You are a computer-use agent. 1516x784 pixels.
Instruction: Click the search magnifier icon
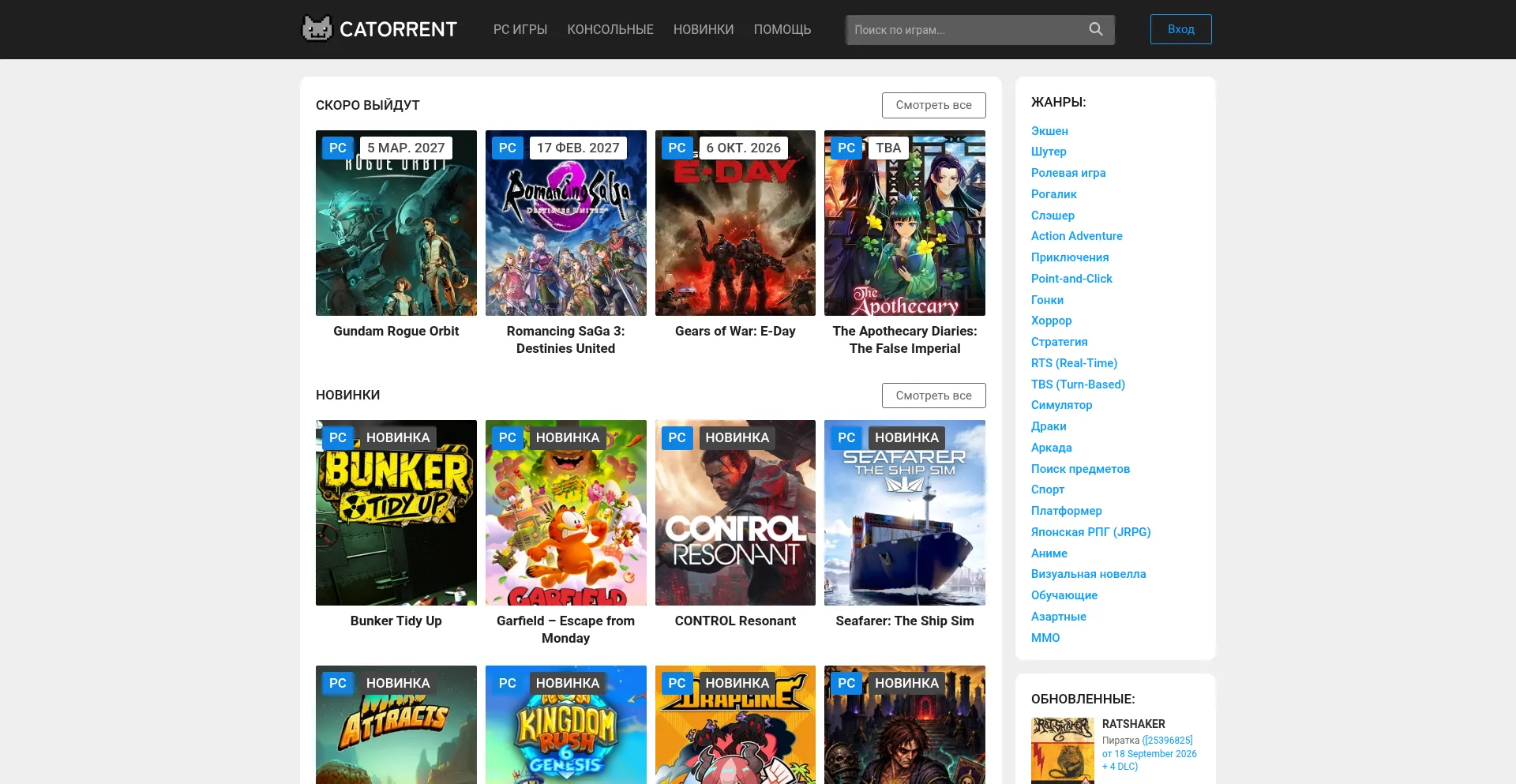pyautogui.click(x=1096, y=29)
